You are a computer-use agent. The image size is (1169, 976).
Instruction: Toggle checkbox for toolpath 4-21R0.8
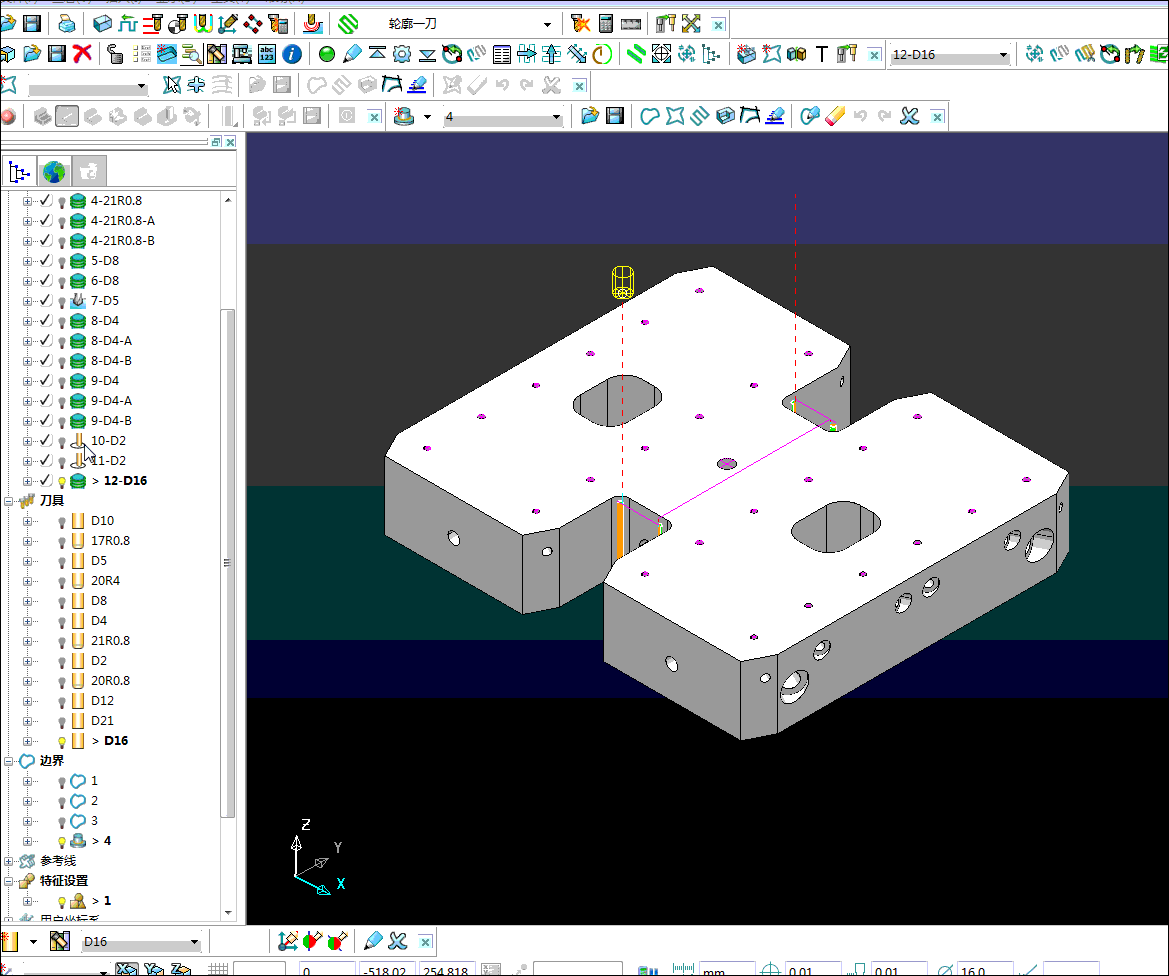45,201
